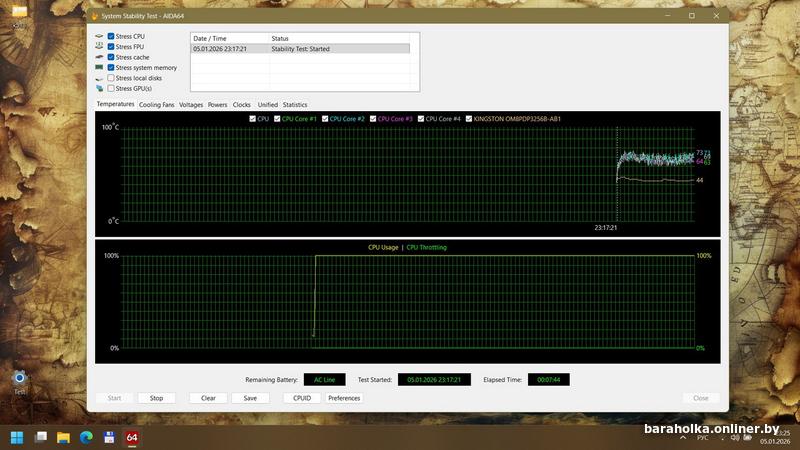Screen dimensions: 800x450
Task: Open the Statistics tab
Action: click(295, 105)
